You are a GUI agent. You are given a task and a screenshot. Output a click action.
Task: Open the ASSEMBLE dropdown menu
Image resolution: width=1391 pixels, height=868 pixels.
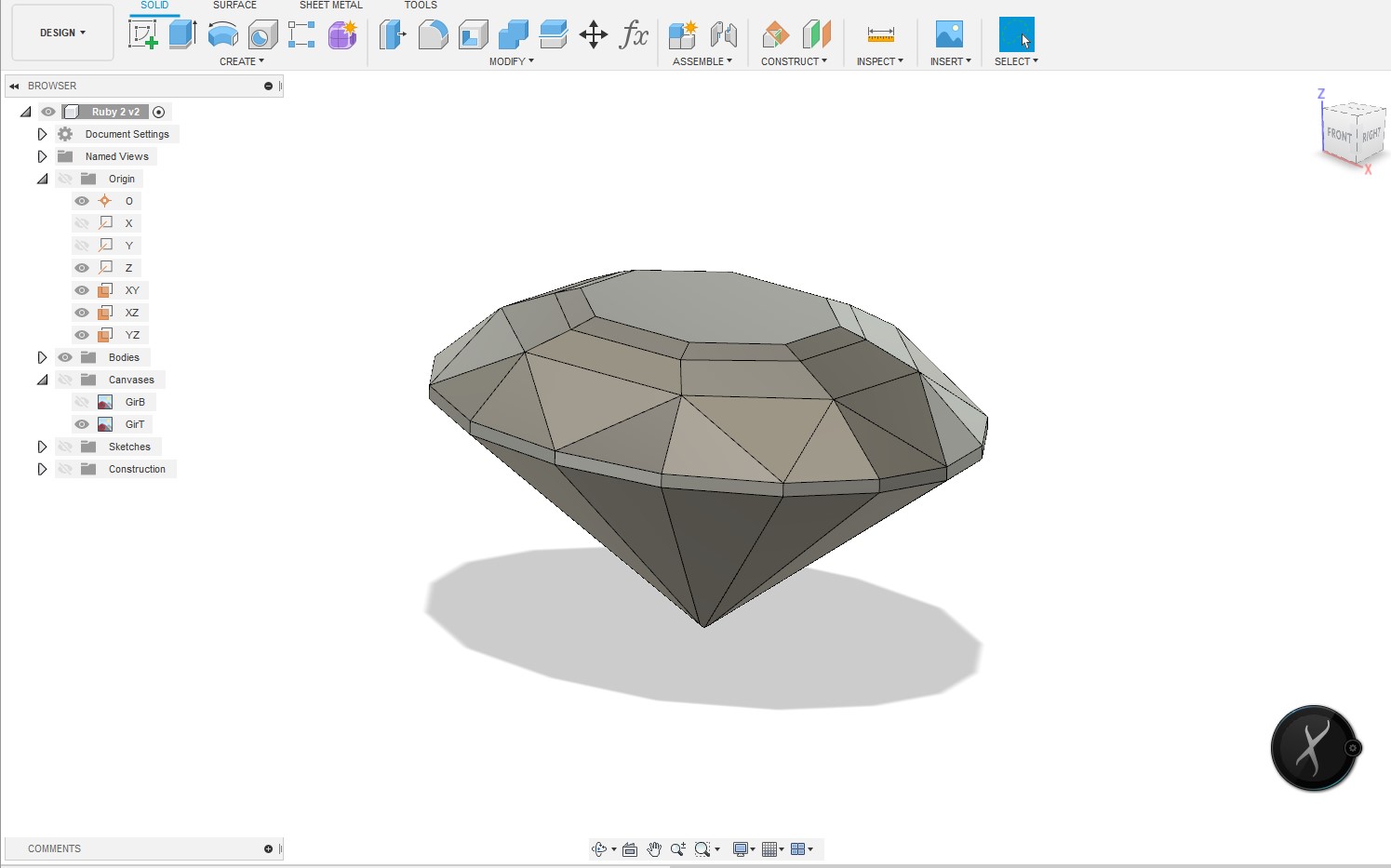pyautogui.click(x=702, y=61)
